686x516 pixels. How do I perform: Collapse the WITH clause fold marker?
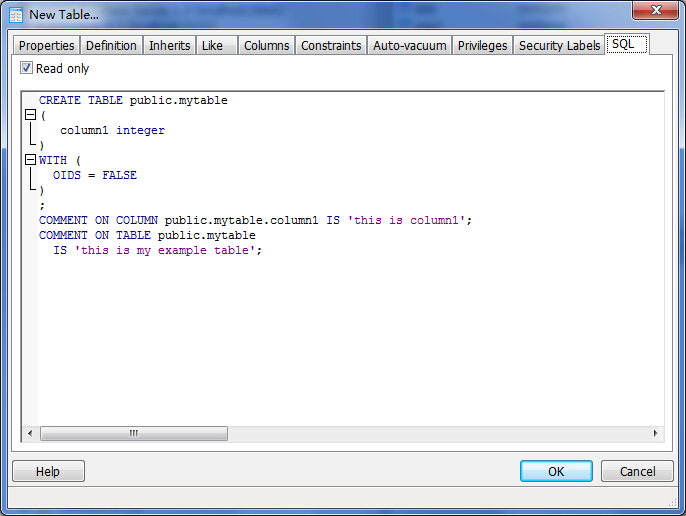(30, 160)
